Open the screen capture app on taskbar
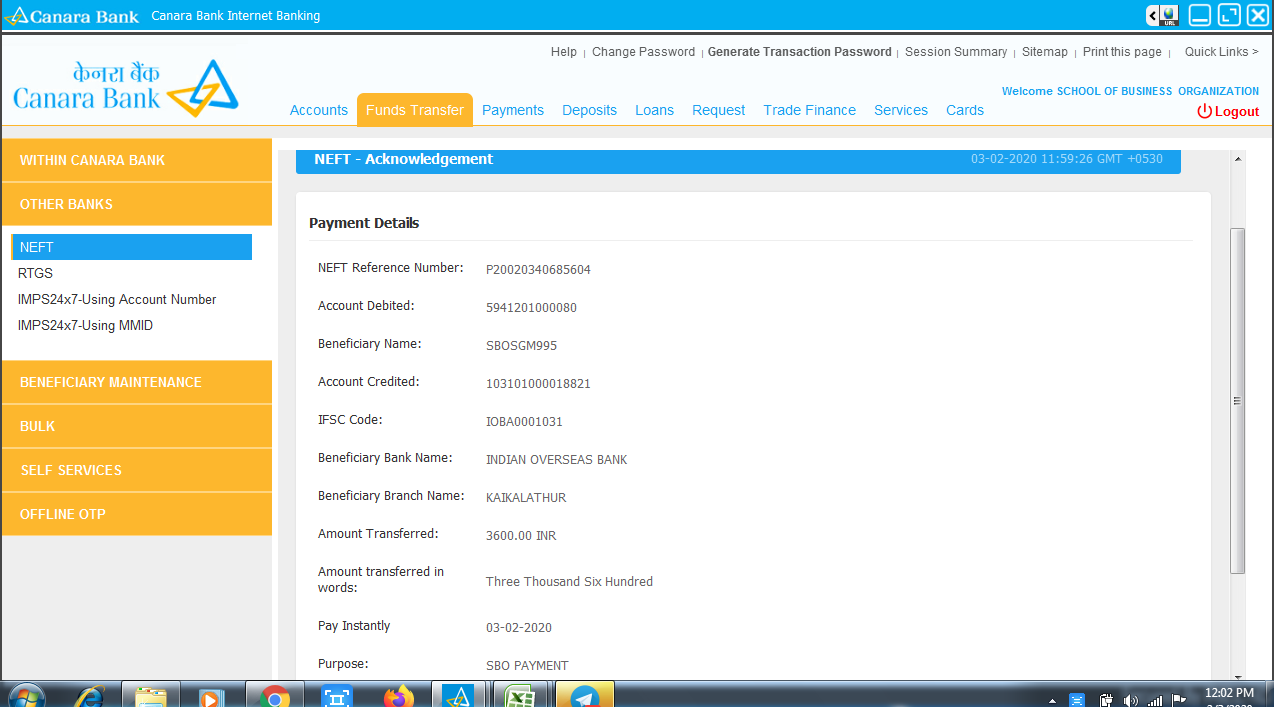The height and width of the screenshot is (707, 1274). pyautogui.click(x=337, y=696)
